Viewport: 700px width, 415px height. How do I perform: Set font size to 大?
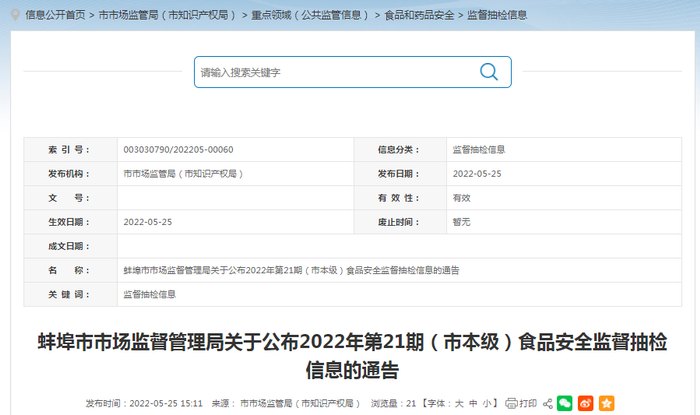coord(459,403)
